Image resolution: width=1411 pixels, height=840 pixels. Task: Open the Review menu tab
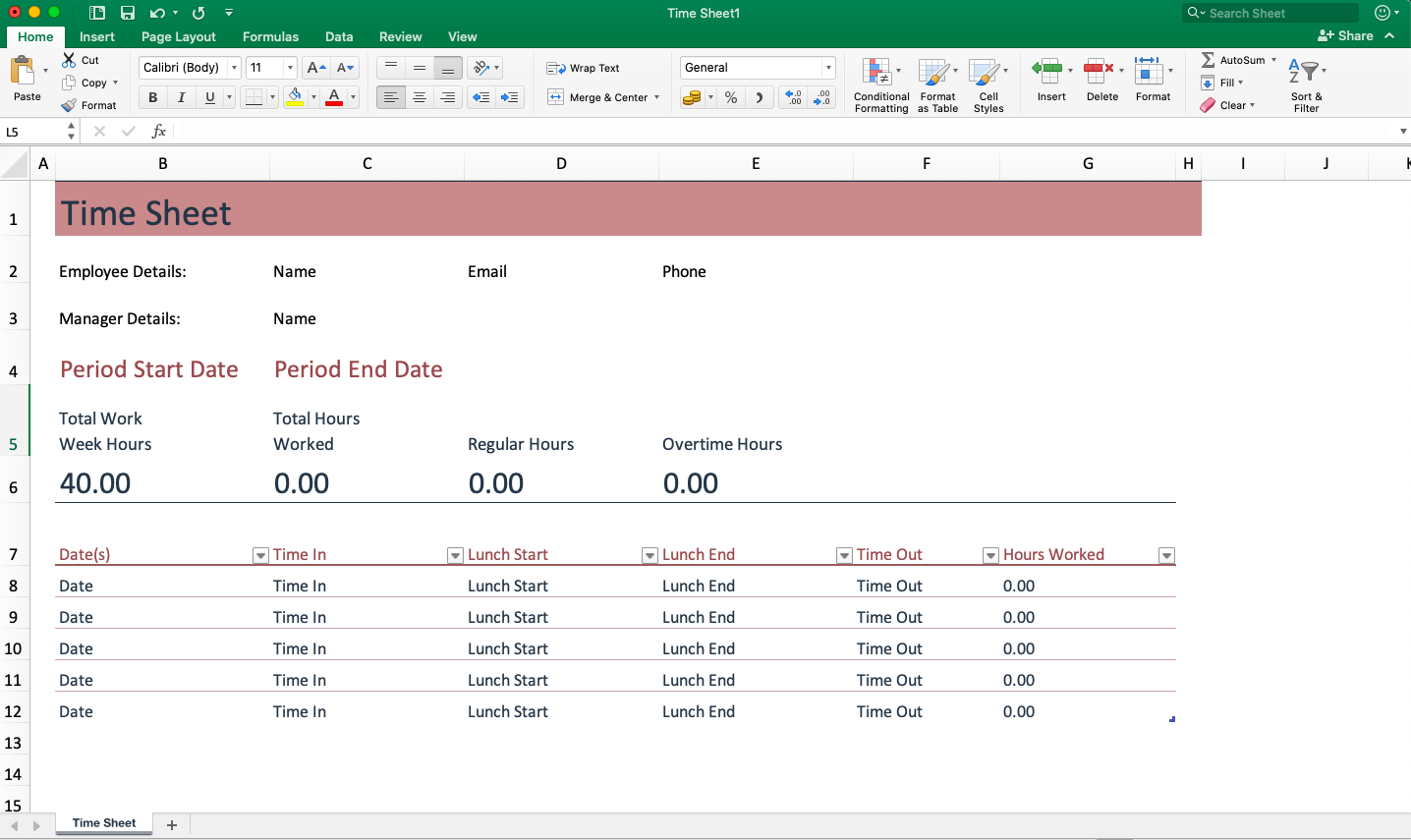point(400,36)
